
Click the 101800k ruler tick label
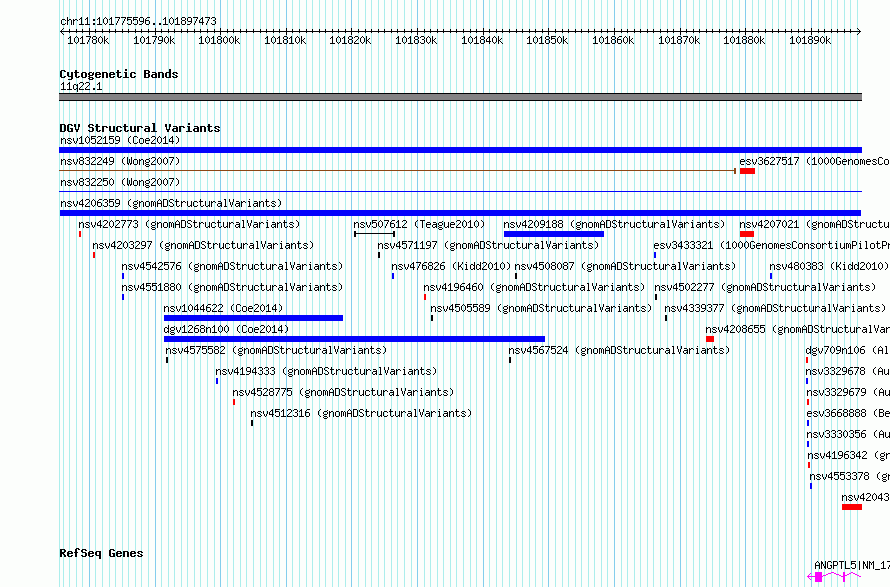(x=219, y=40)
